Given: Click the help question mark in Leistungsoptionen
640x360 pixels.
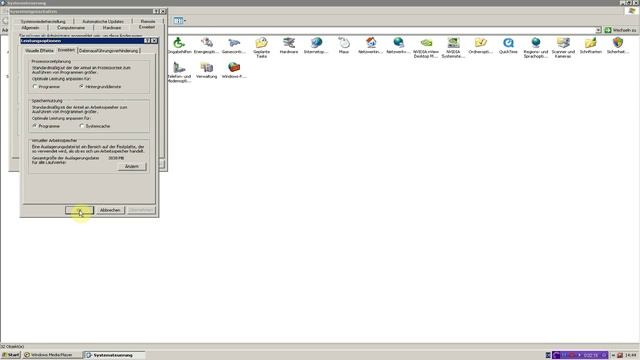Looking at the screenshot, I should point(147,41).
